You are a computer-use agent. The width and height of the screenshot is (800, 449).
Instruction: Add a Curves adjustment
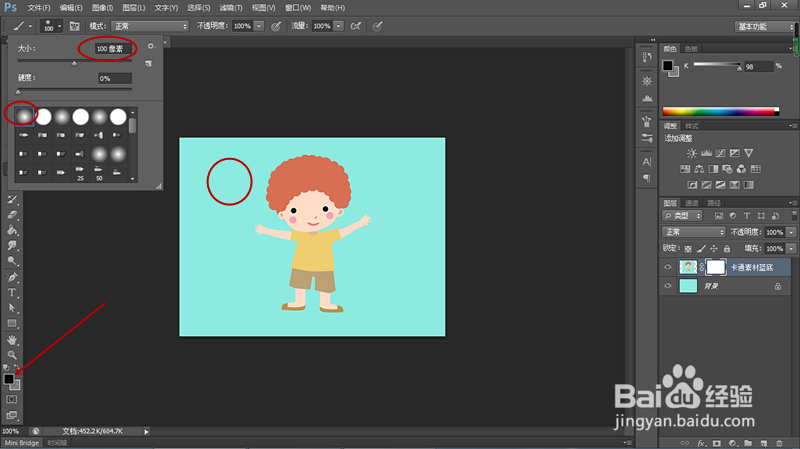tap(720, 153)
